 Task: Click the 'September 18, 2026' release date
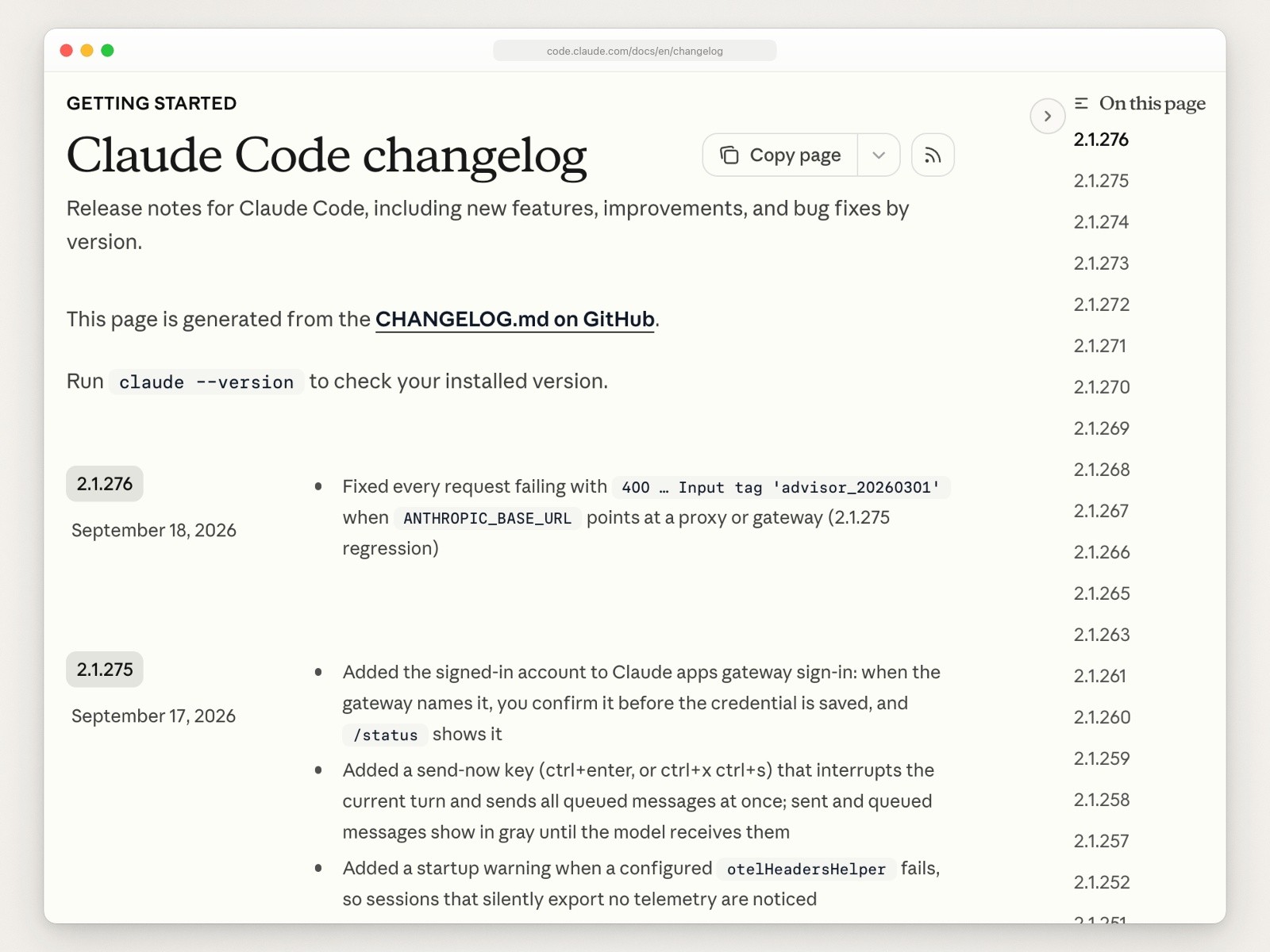point(154,531)
